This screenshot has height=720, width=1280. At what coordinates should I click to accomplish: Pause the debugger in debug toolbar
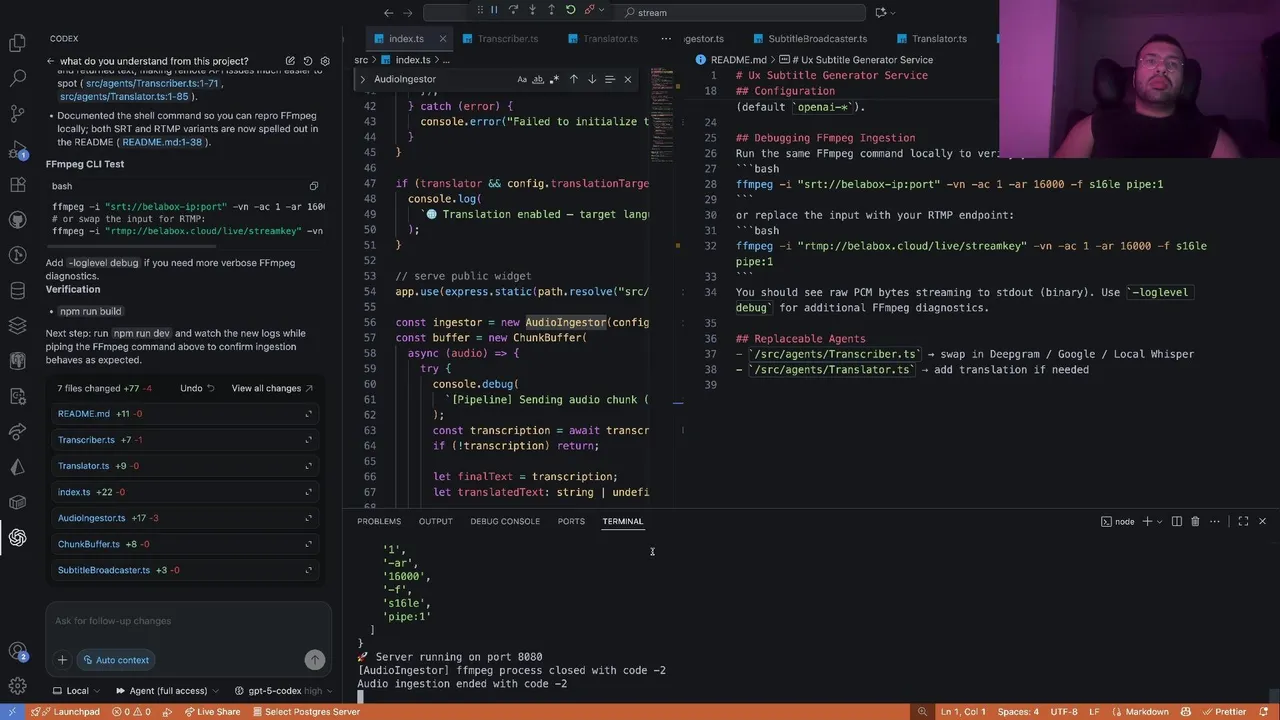point(494,10)
